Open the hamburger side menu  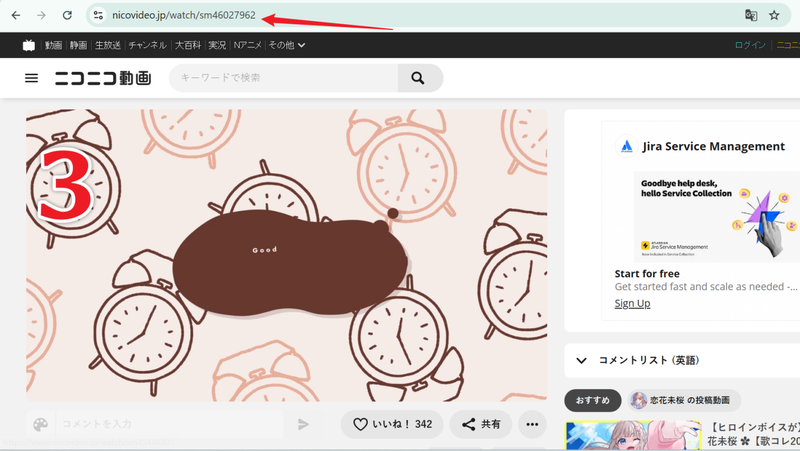[32, 78]
